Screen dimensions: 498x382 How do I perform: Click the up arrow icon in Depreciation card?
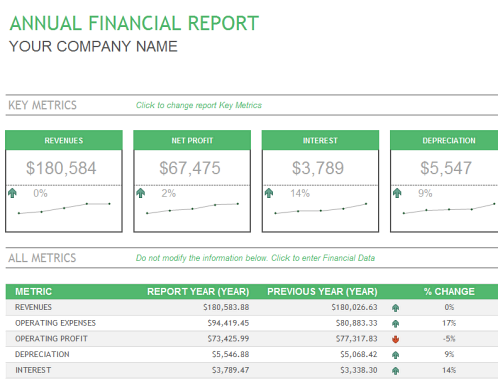pos(397,193)
